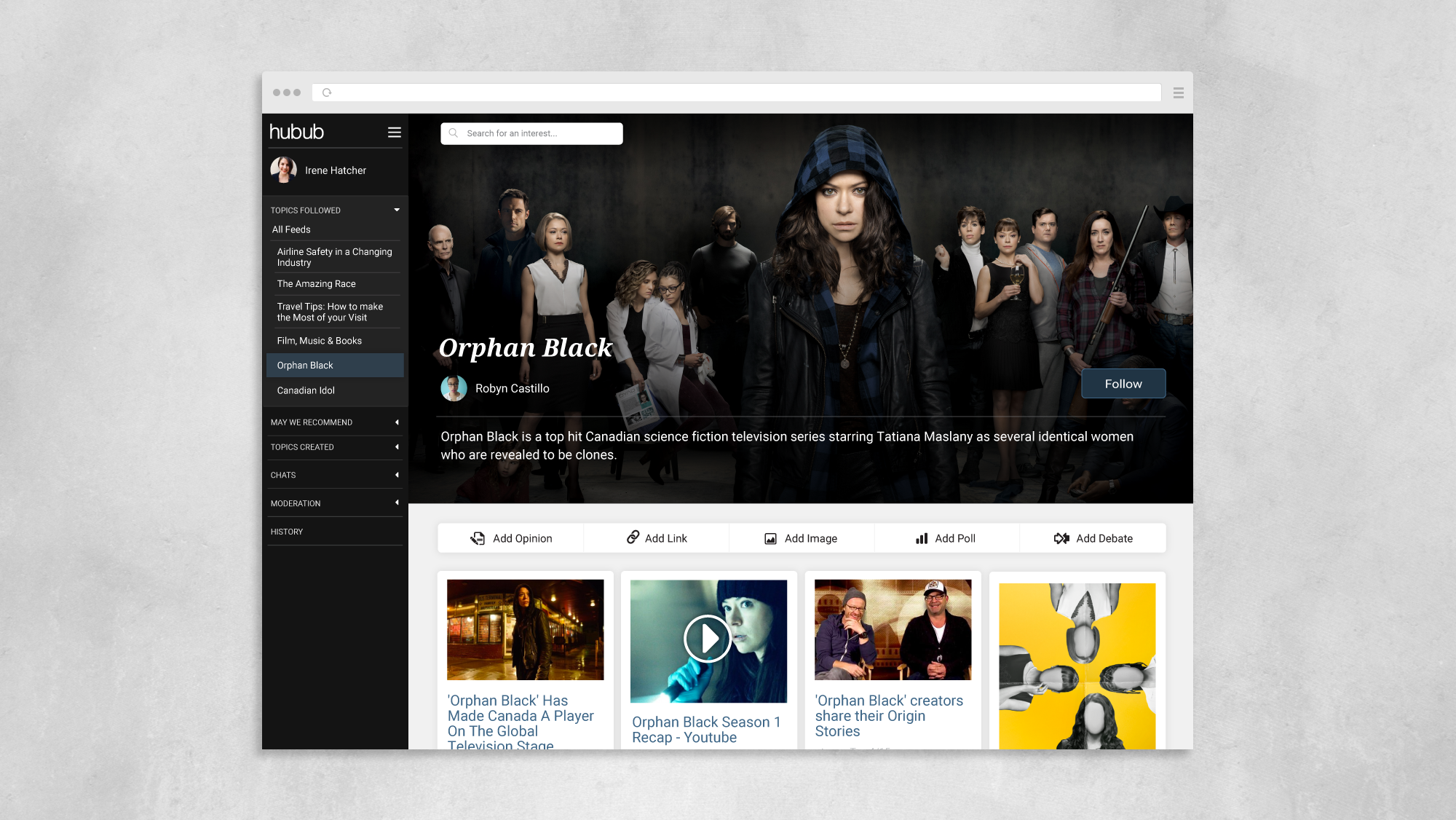Click the search magnifier icon
The width and height of the screenshot is (1456, 820).
tap(454, 133)
